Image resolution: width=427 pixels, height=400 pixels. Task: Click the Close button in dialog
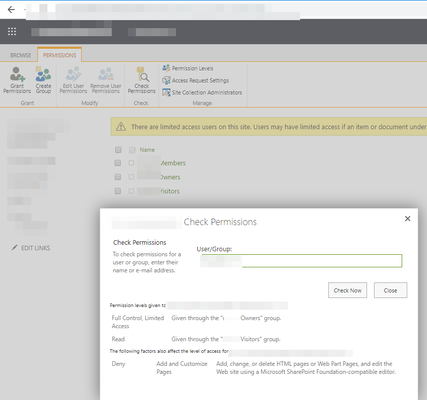[x=390, y=290]
